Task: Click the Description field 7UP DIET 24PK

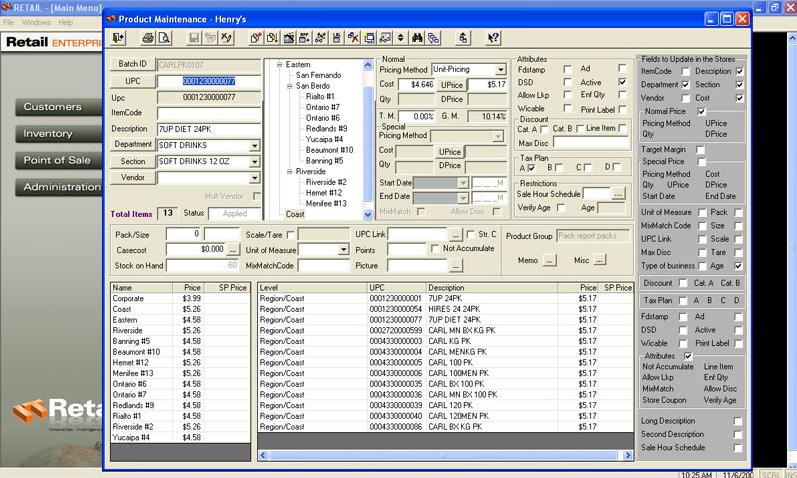Action: click(209, 129)
